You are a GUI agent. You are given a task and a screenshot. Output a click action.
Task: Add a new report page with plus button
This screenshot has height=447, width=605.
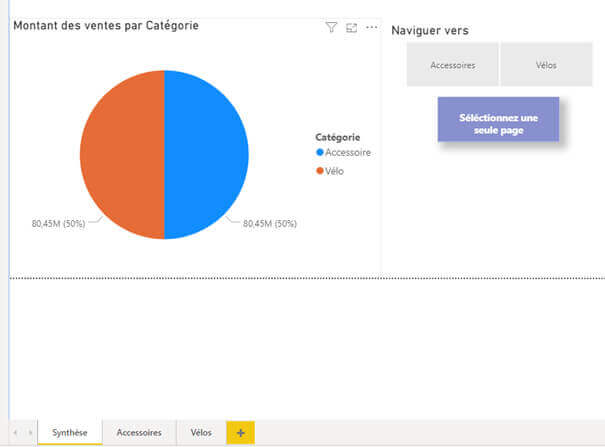click(240, 433)
